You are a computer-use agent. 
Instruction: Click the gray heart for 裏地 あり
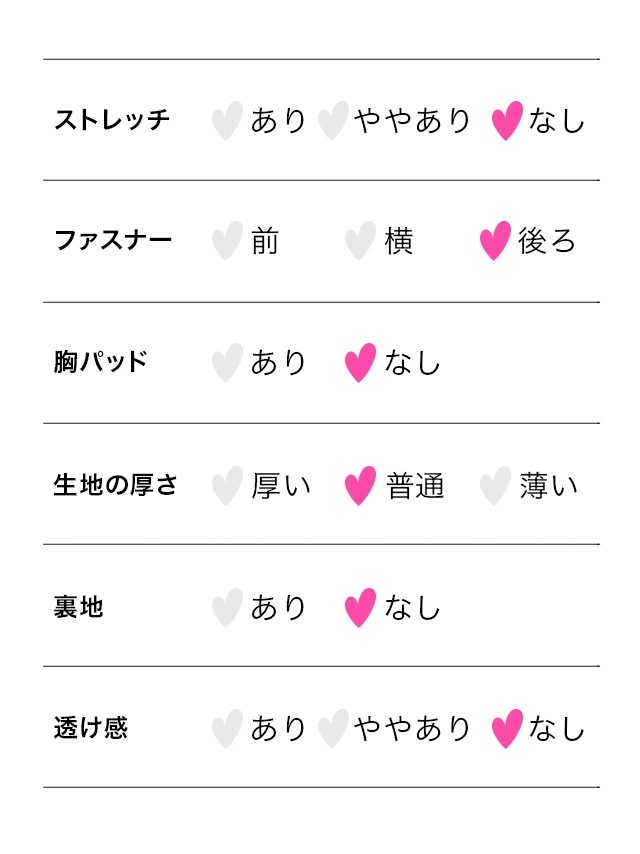tap(227, 608)
